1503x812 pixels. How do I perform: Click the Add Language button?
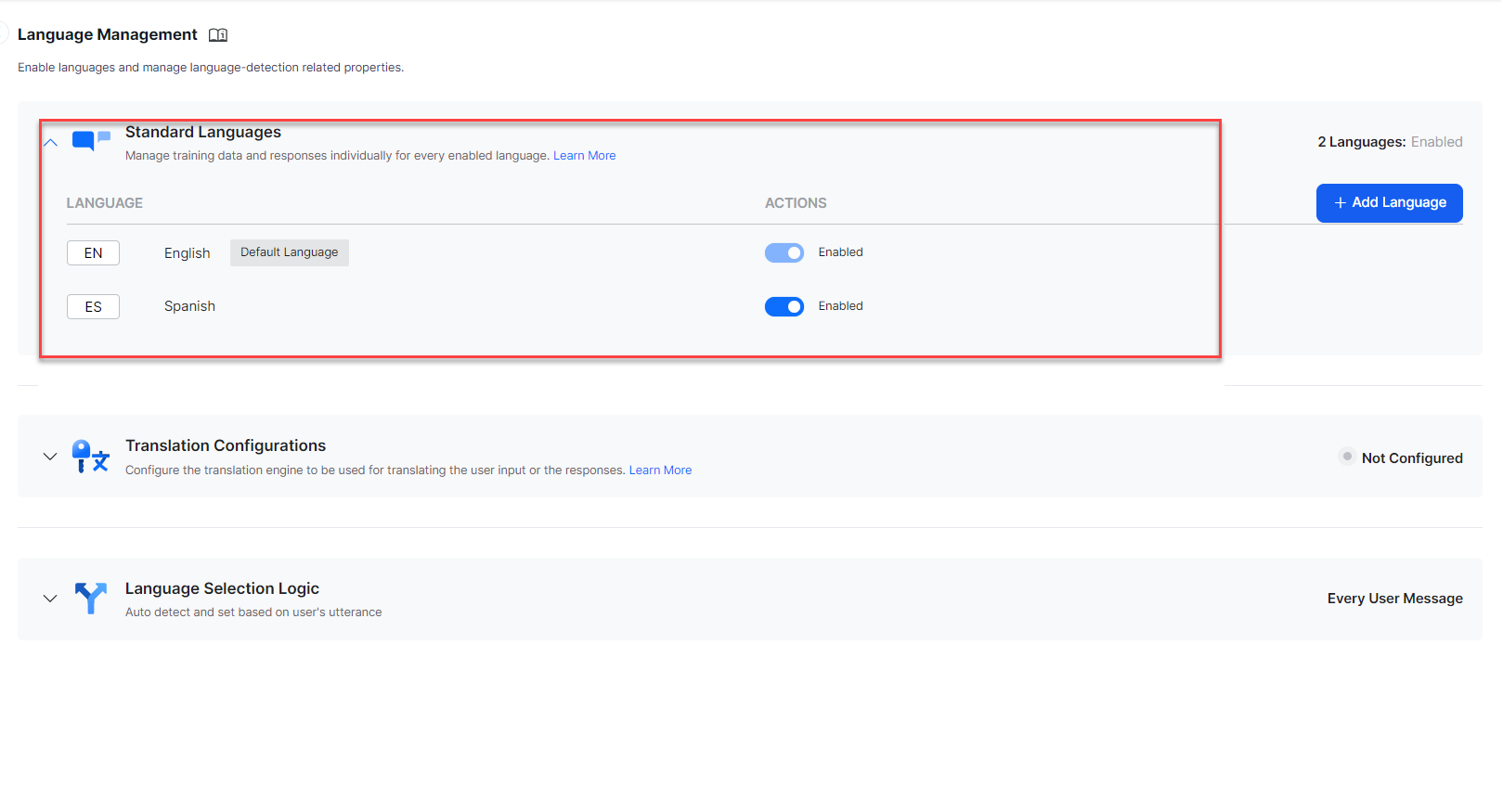pyautogui.click(x=1389, y=203)
